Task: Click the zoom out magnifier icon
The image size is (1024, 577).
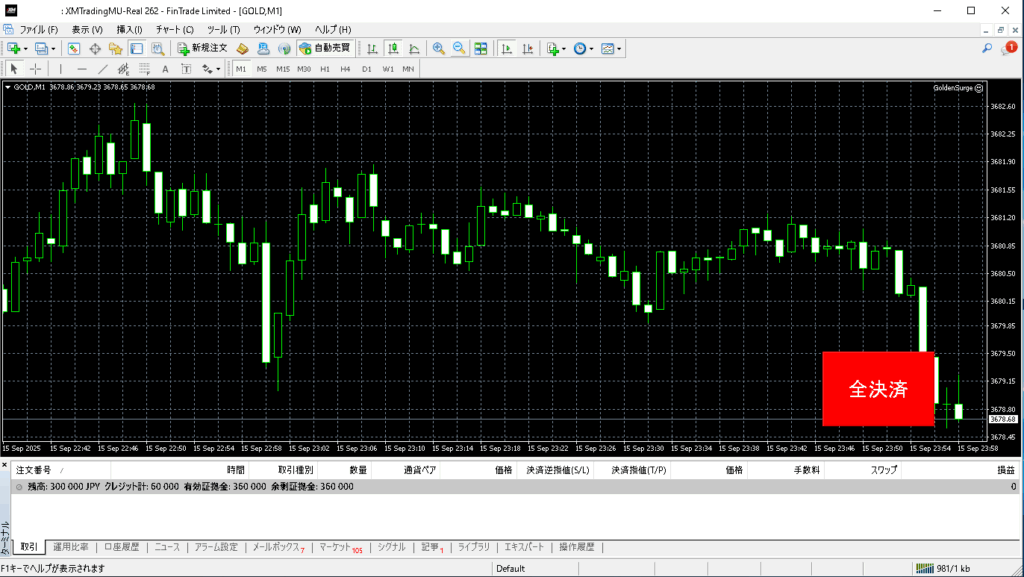Action: (x=459, y=48)
